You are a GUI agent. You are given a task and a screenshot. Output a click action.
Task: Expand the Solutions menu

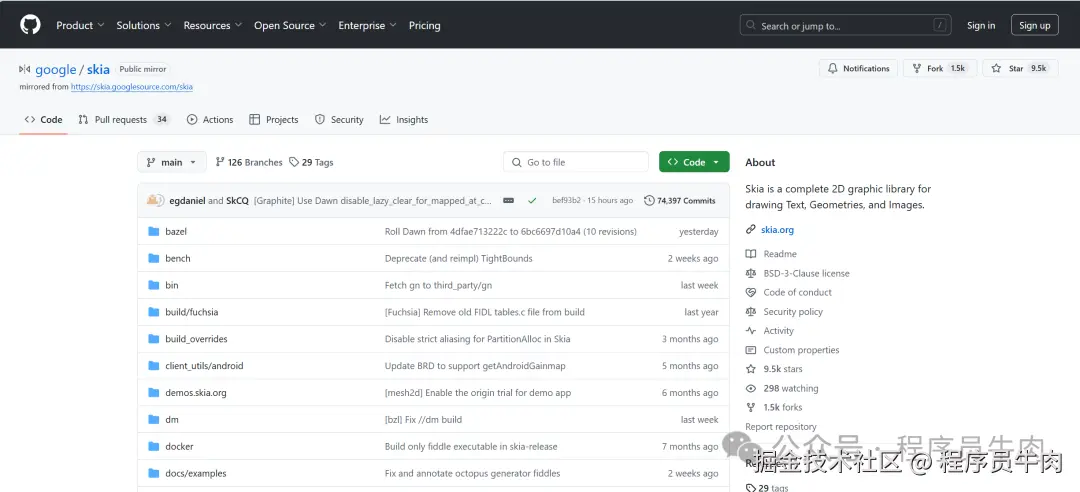click(x=144, y=25)
